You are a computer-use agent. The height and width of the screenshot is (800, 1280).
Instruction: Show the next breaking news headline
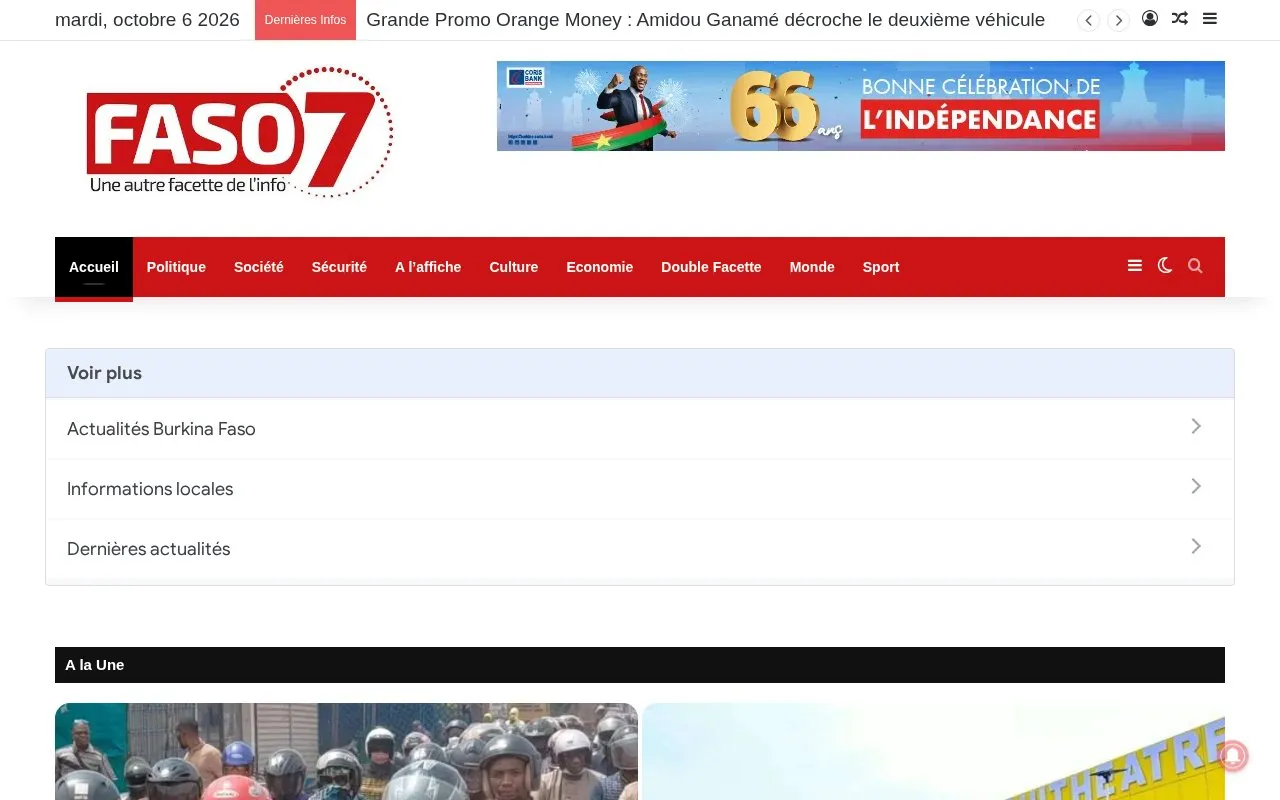pos(1118,20)
